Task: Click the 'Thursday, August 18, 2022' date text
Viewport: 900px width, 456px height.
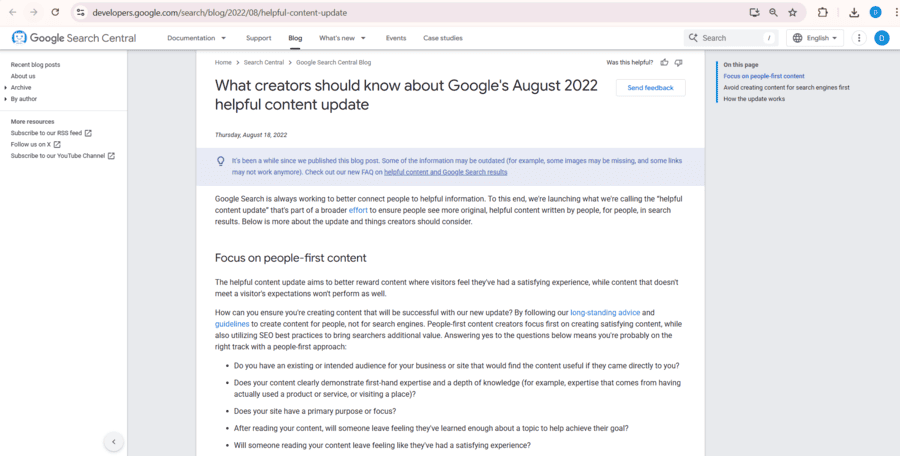Action: pos(251,135)
